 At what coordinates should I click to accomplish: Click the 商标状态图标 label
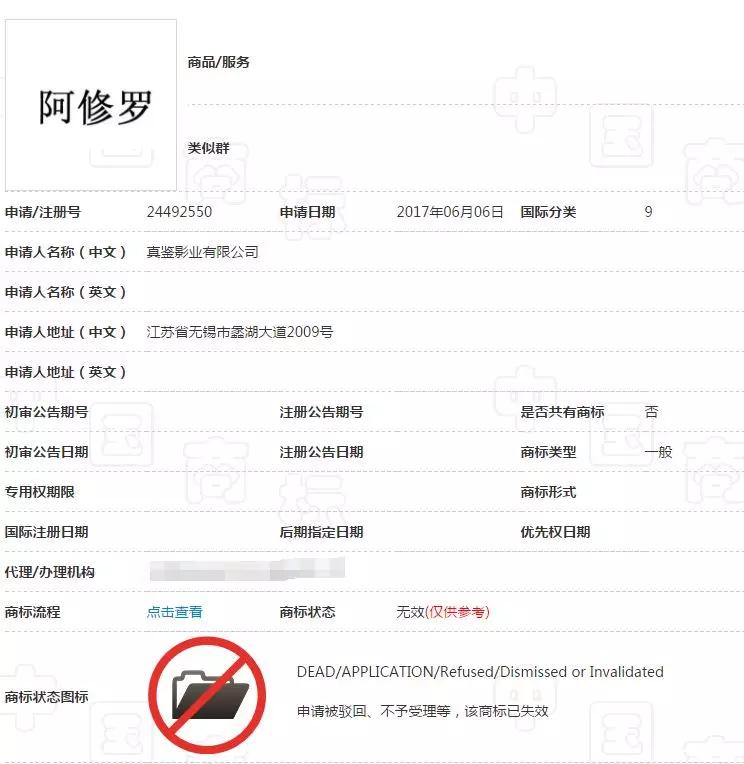46,697
